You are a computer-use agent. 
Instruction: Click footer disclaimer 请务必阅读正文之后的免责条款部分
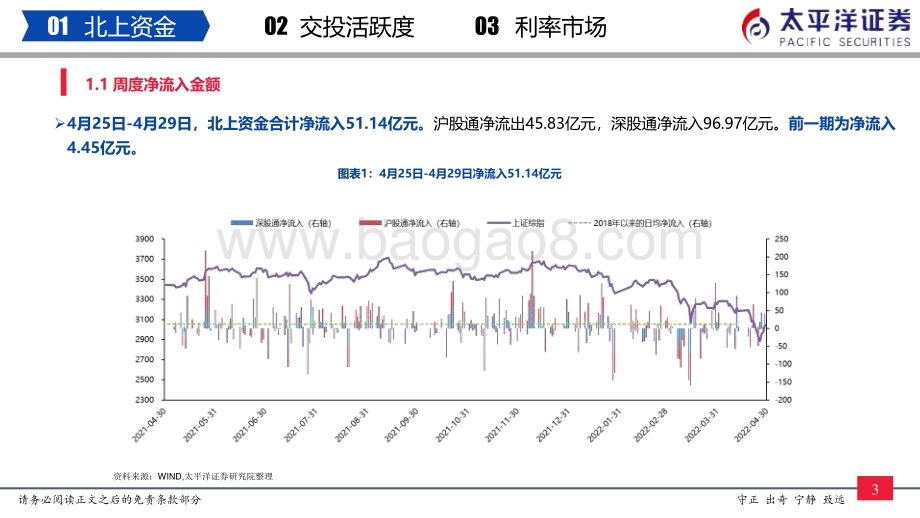[110, 500]
